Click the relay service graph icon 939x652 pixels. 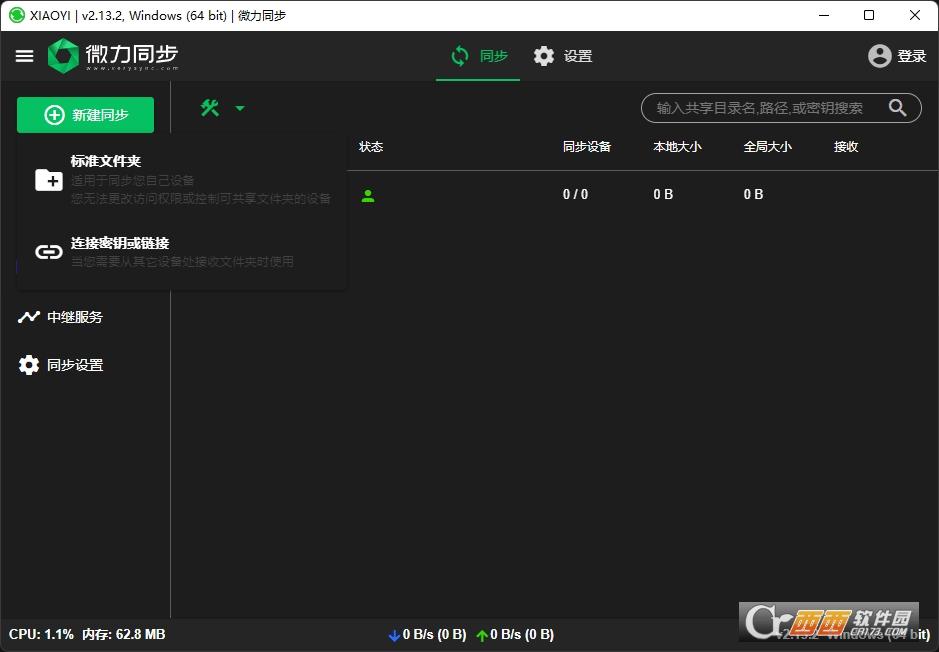tap(29, 317)
